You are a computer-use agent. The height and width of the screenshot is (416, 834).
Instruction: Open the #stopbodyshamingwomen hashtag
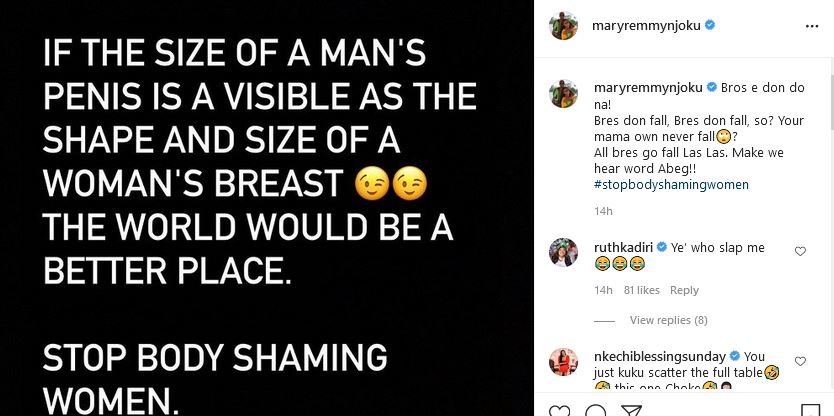click(671, 185)
